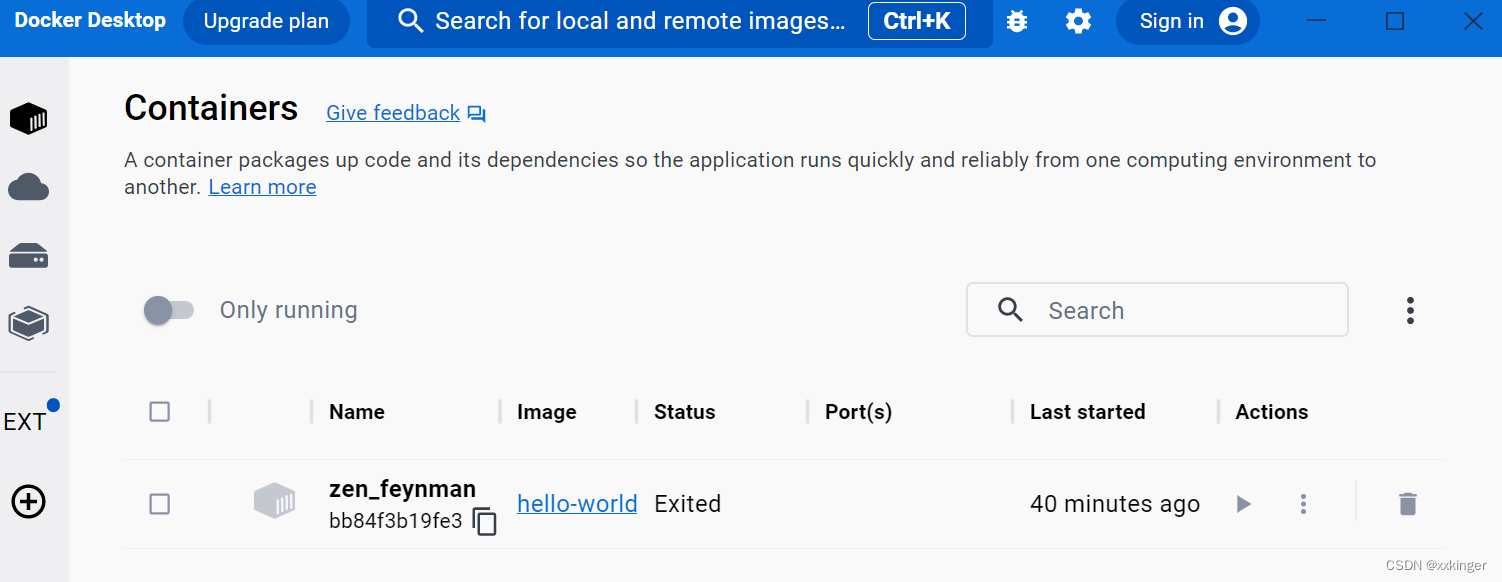Screen dimensions: 1502x582
Task: Click the feedback speech bubble icon
Action: (477, 114)
